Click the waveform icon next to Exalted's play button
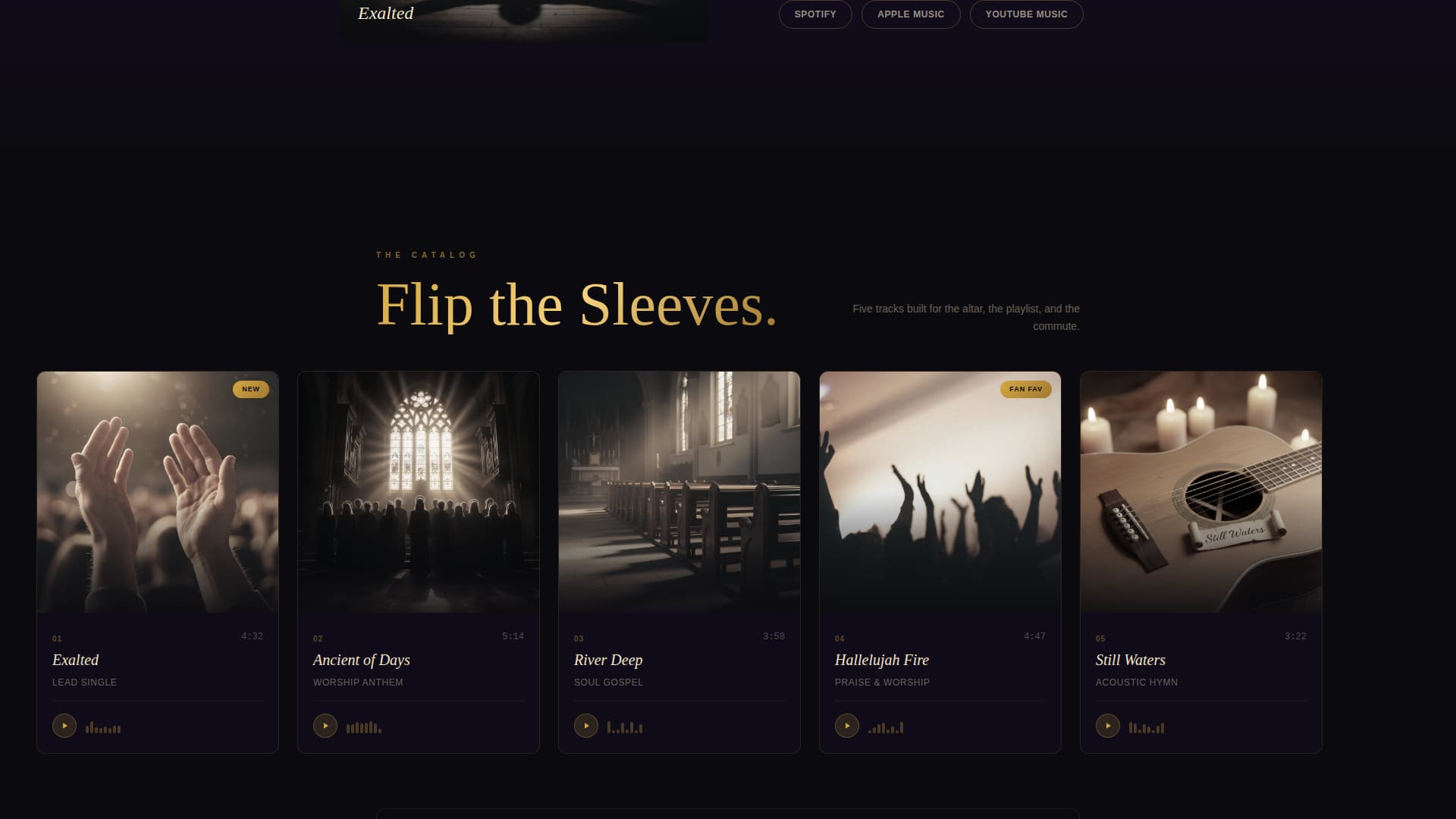This screenshot has width=1456, height=819. (x=102, y=726)
